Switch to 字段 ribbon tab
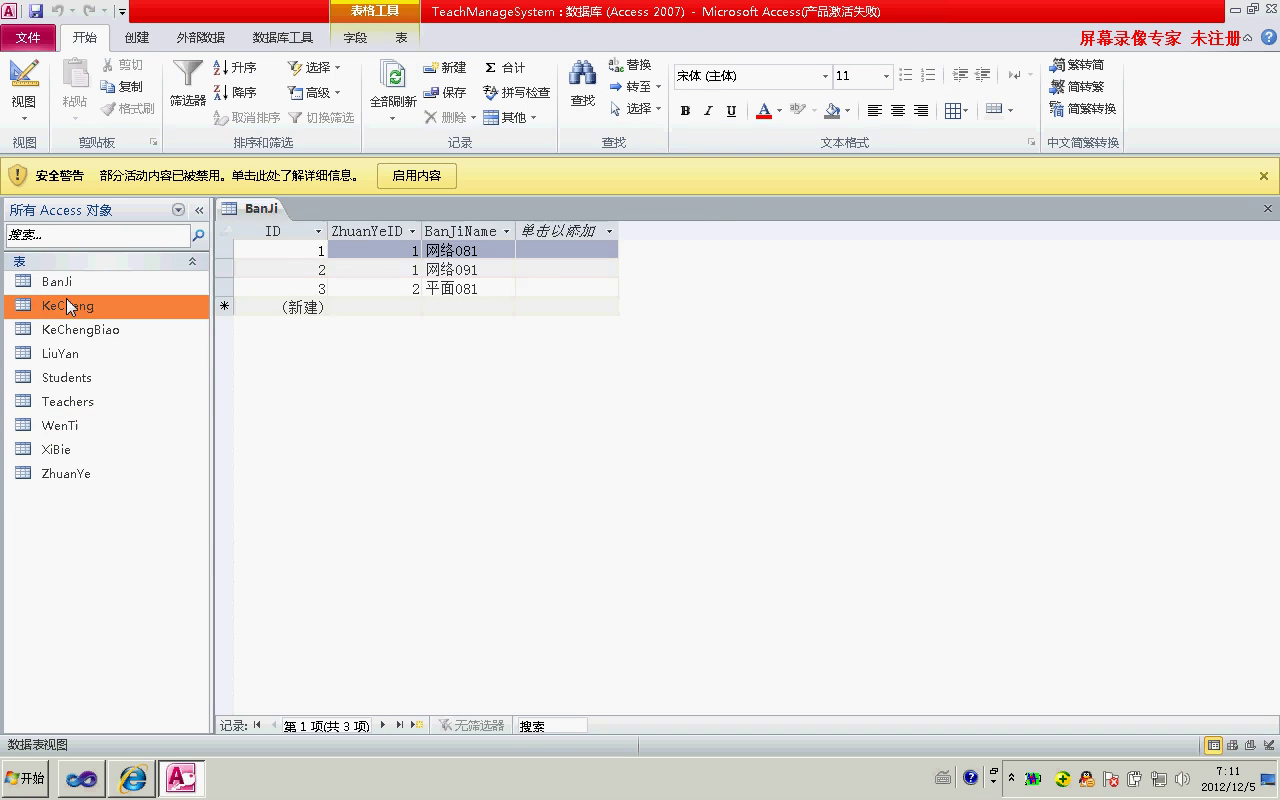Image resolution: width=1280 pixels, height=800 pixels. [355, 37]
